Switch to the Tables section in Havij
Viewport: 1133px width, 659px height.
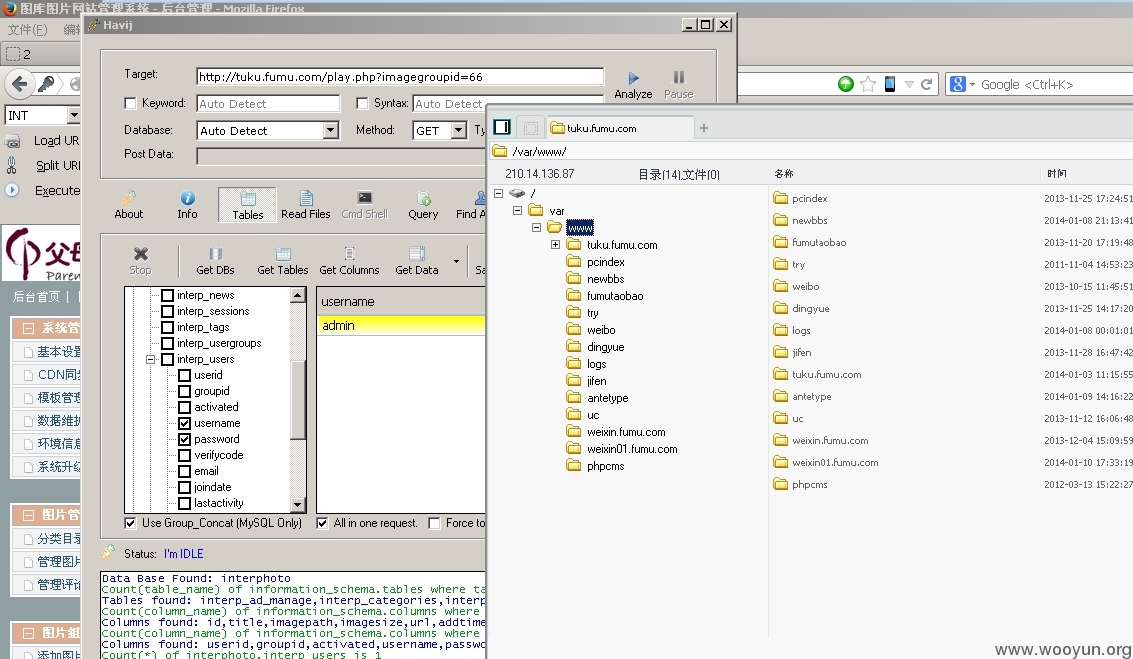coord(248,205)
